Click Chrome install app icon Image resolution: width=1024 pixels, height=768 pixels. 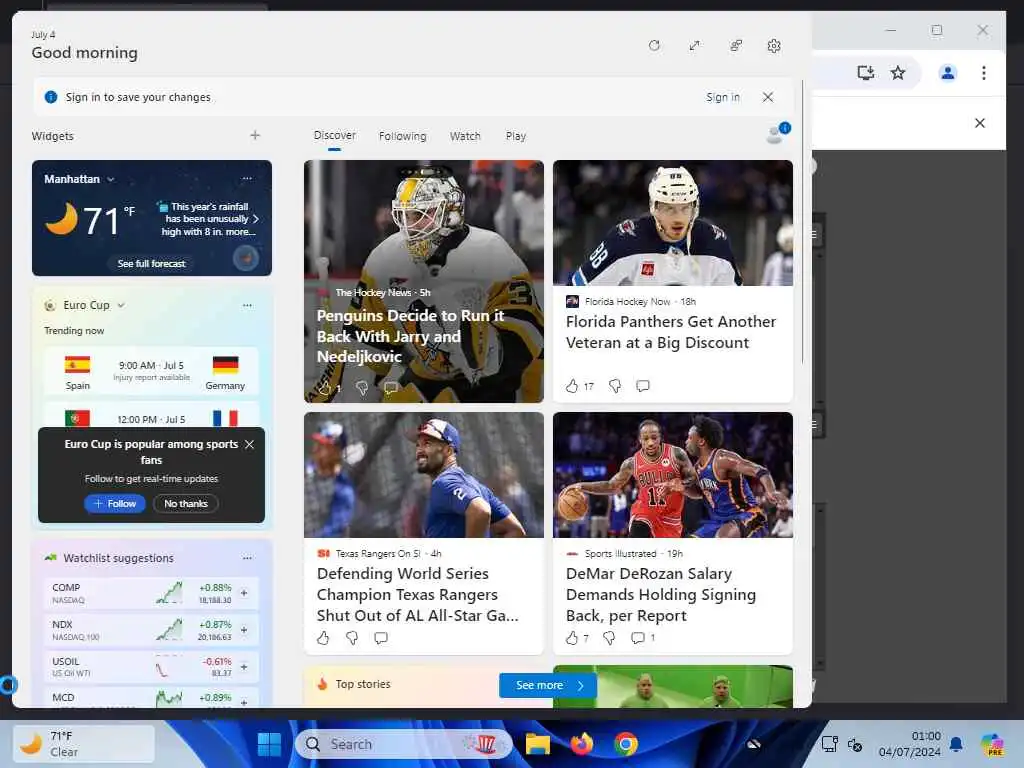point(865,72)
